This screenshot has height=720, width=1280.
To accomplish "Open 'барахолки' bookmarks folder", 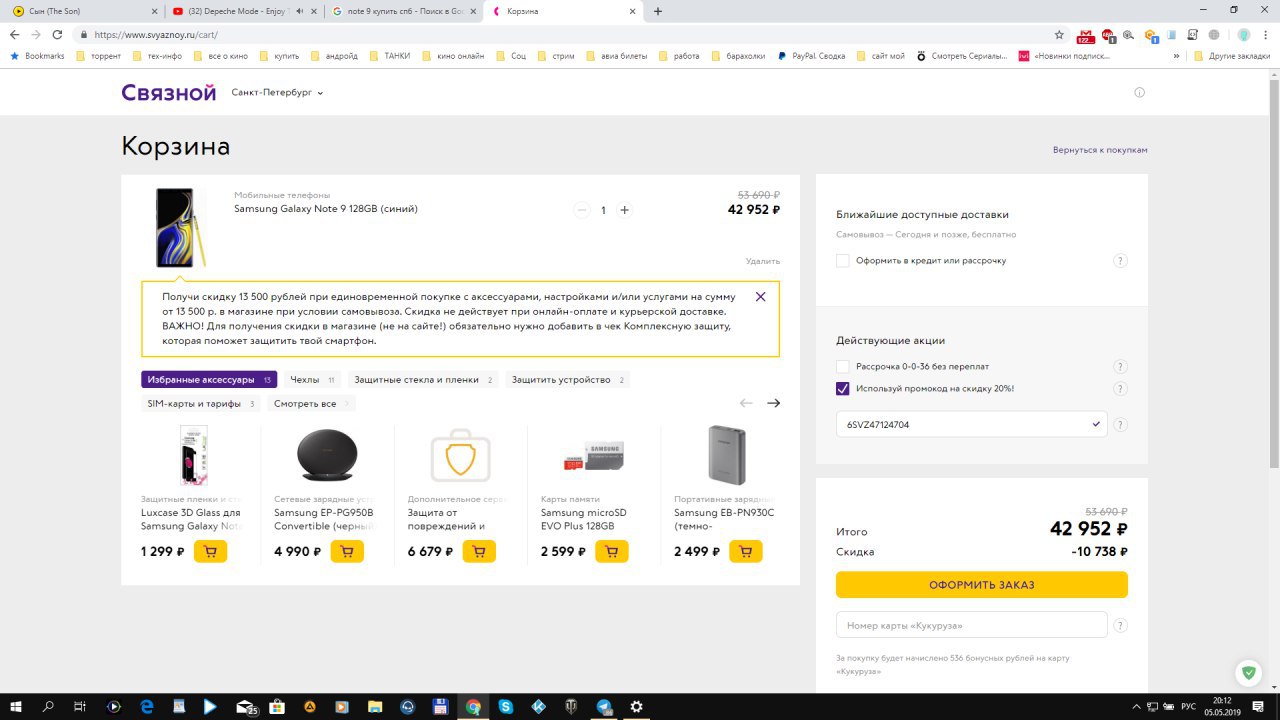I will click(x=738, y=56).
